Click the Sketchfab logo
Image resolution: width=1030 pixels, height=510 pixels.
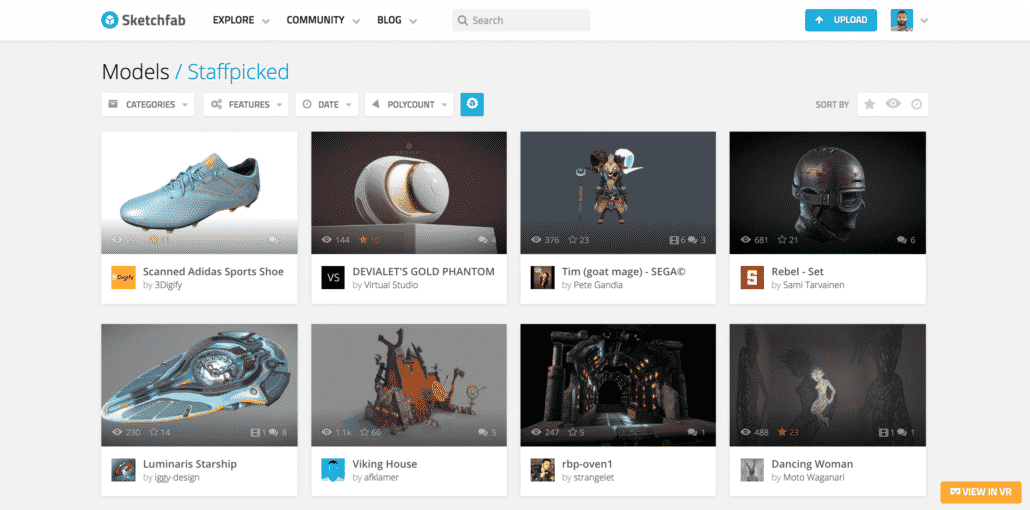tap(143, 20)
